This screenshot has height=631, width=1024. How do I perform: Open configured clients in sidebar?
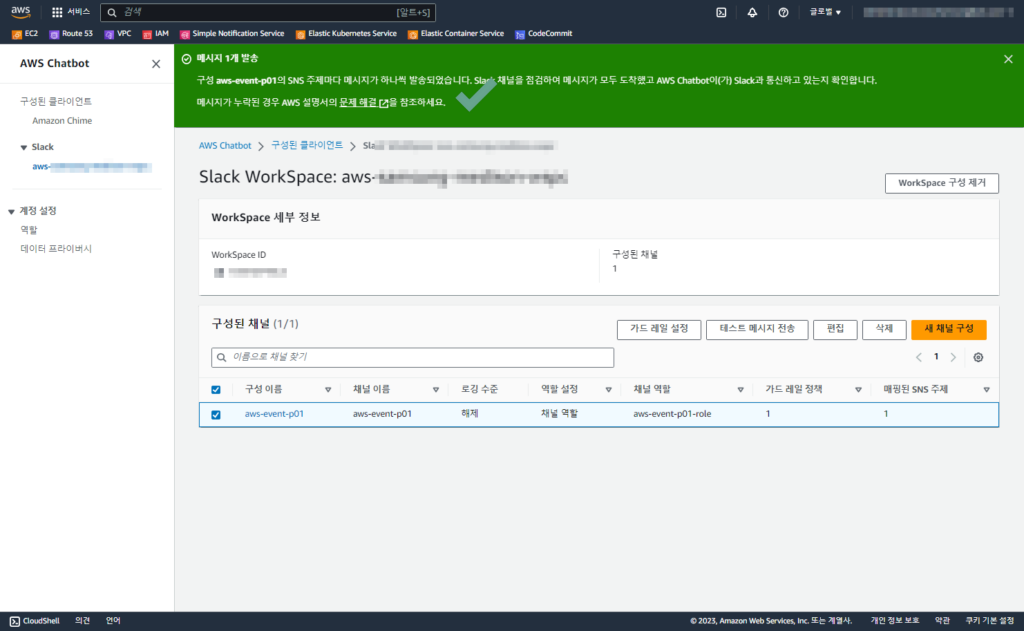tap(56, 101)
